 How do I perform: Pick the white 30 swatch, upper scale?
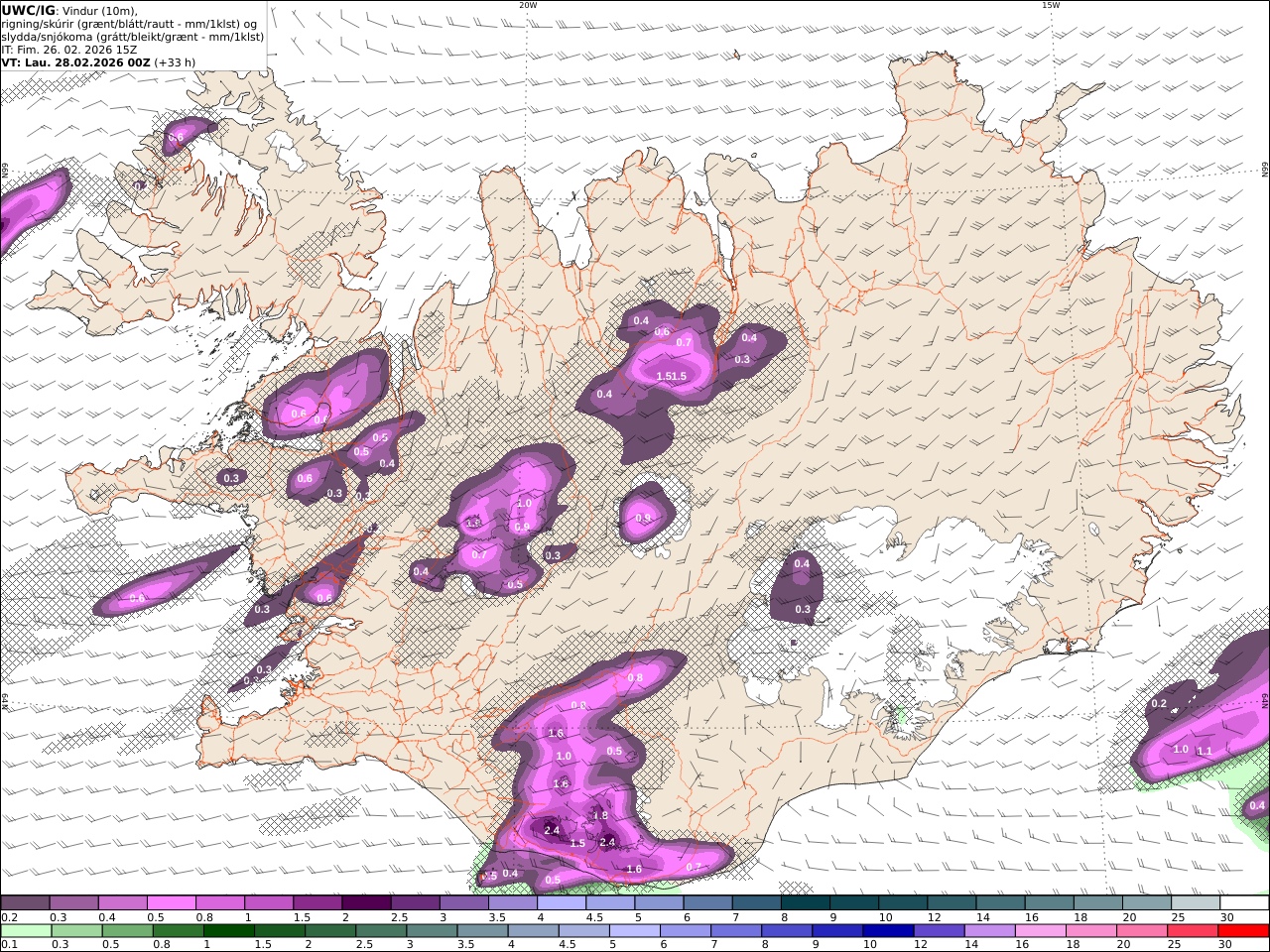tap(1244, 902)
